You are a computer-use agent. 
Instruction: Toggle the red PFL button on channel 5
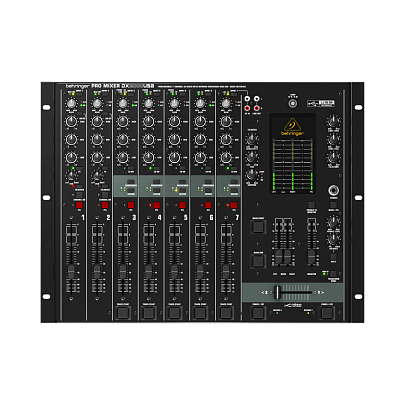[x=182, y=205]
